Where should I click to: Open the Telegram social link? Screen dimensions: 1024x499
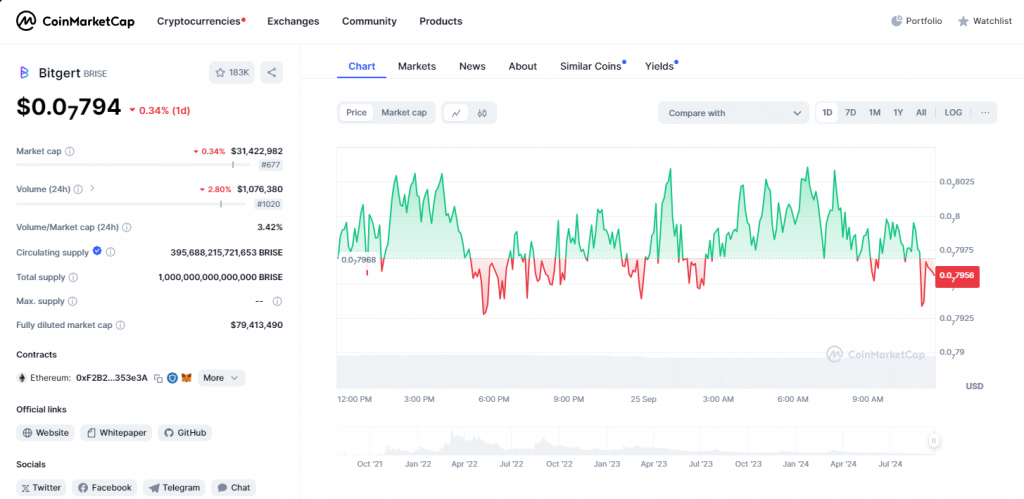click(x=174, y=487)
